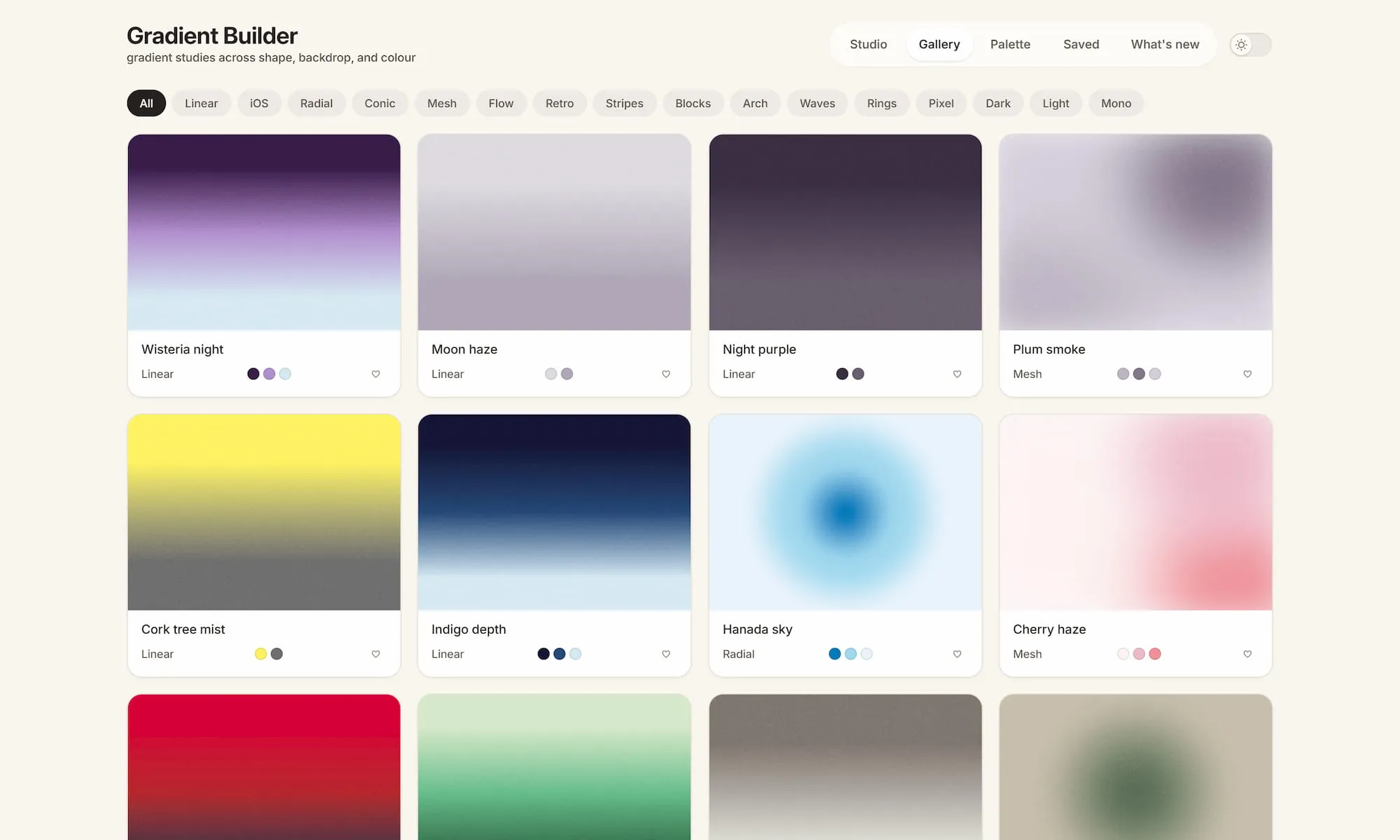Filter gallery by iOS
The height and width of the screenshot is (840, 1400).
(259, 104)
